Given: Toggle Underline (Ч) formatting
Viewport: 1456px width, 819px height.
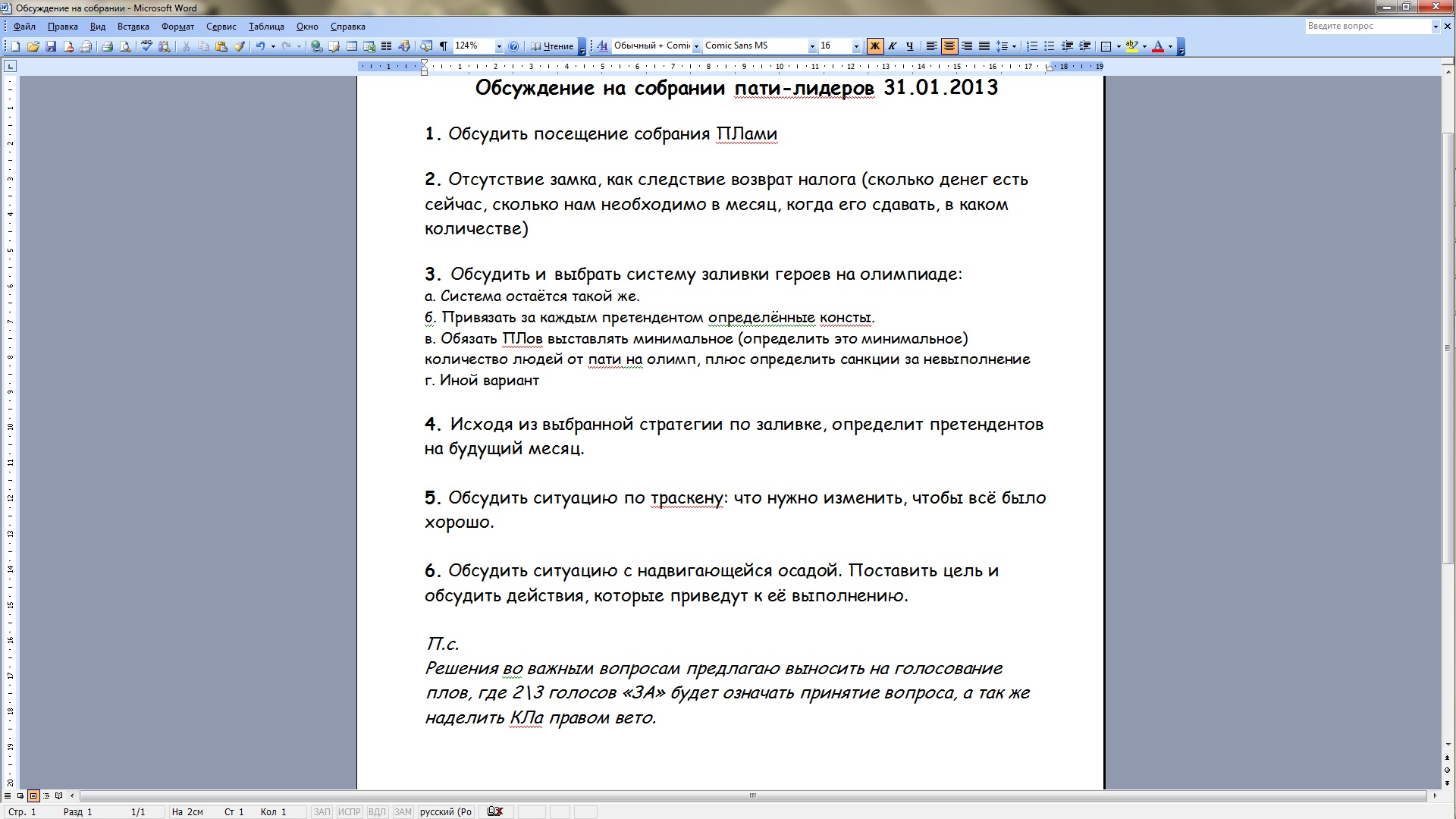Looking at the screenshot, I should pyautogui.click(x=910, y=46).
